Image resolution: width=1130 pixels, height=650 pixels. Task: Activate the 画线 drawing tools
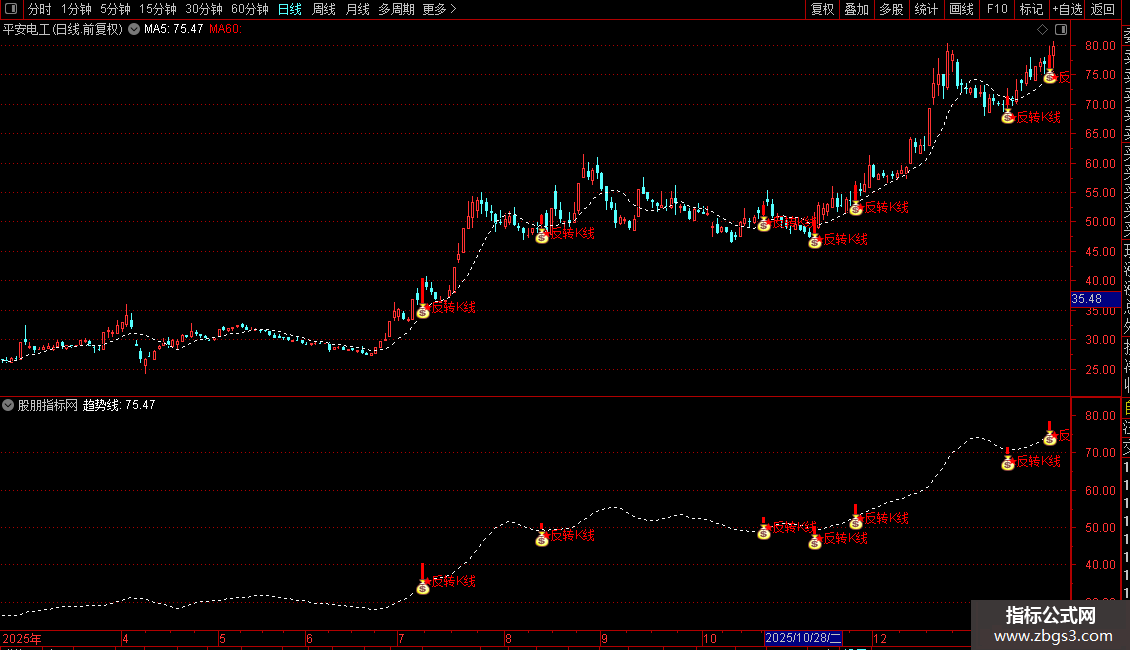click(x=961, y=9)
